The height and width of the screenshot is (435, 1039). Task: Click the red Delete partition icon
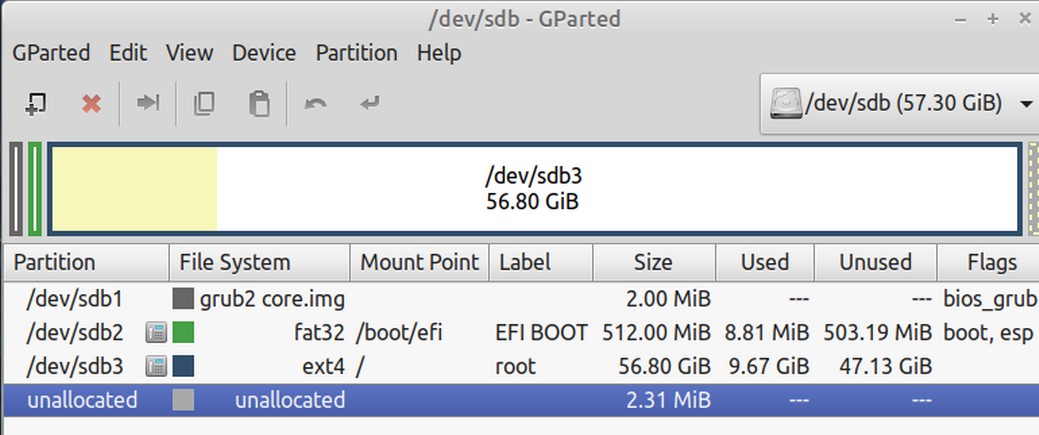pos(91,103)
